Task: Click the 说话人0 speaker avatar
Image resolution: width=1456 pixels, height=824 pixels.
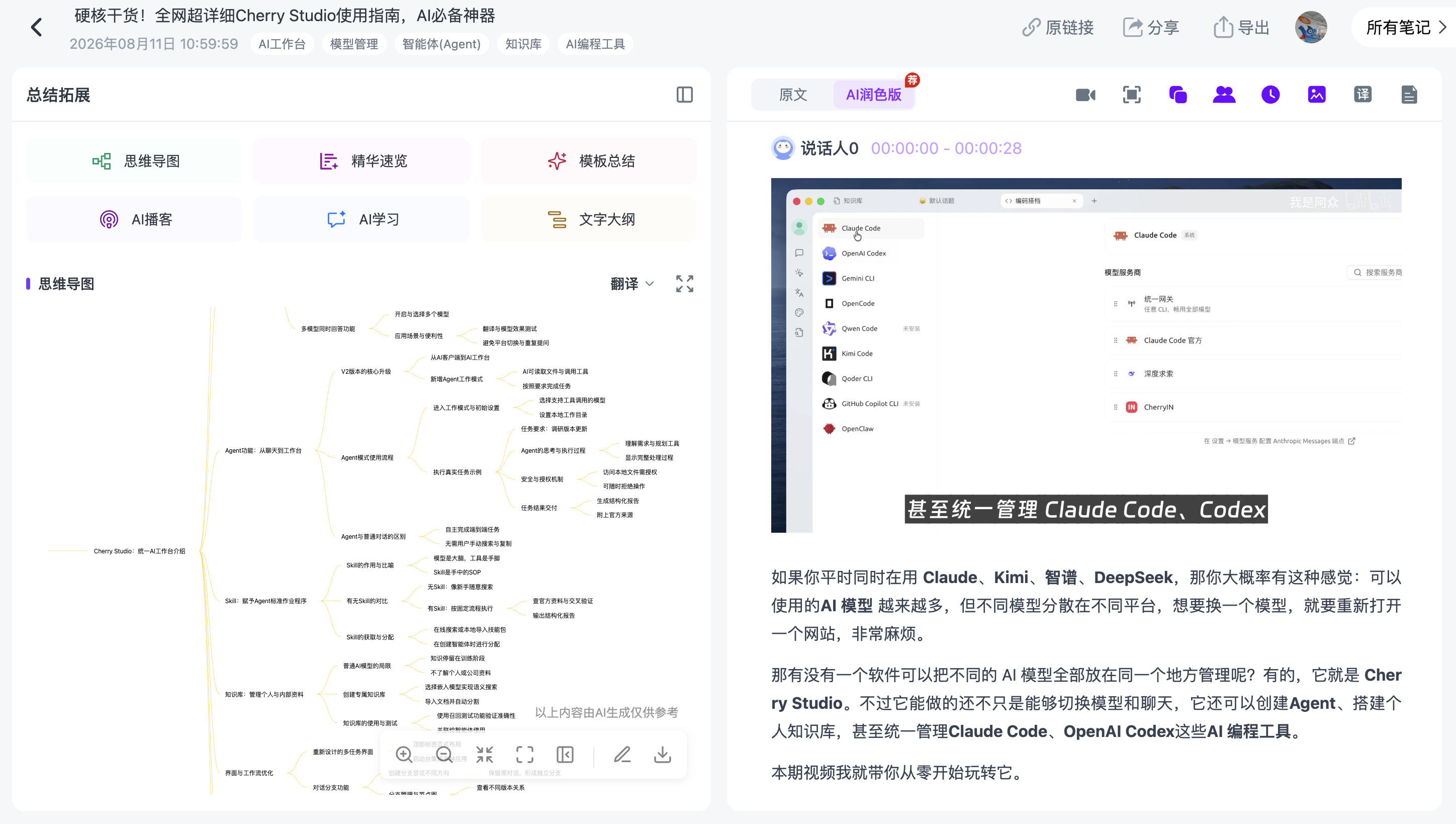Action: [783, 148]
